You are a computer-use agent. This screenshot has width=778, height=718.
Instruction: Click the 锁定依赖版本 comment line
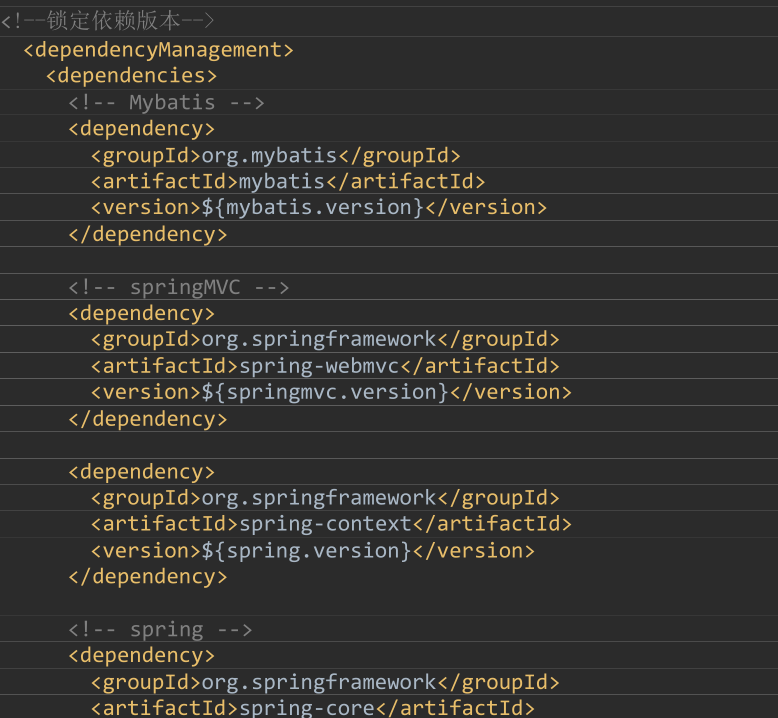pyautogui.click(x=108, y=21)
